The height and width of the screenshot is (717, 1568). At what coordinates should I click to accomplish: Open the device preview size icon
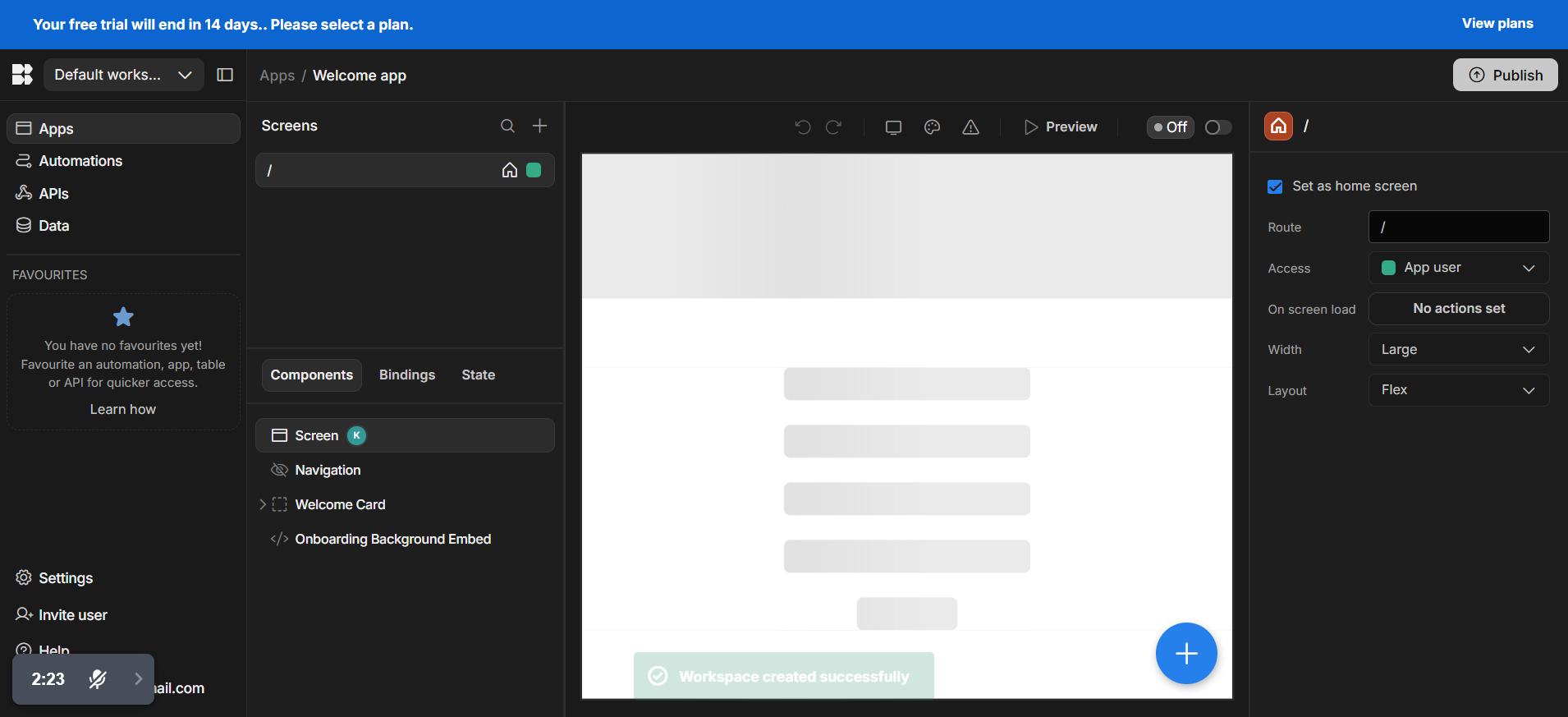pos(893,127)
